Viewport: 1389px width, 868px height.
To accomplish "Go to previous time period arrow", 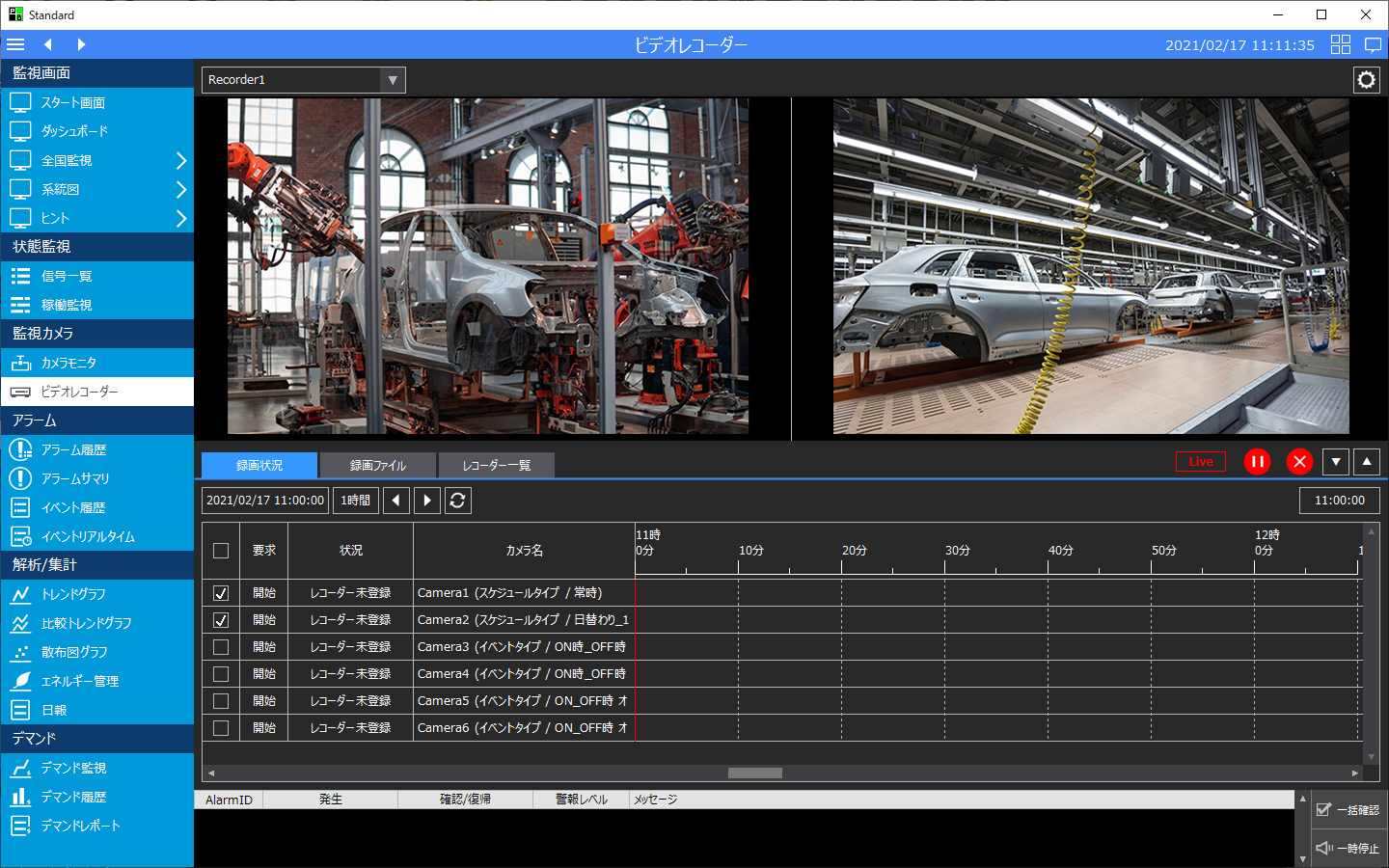I will tap(395, 501).
